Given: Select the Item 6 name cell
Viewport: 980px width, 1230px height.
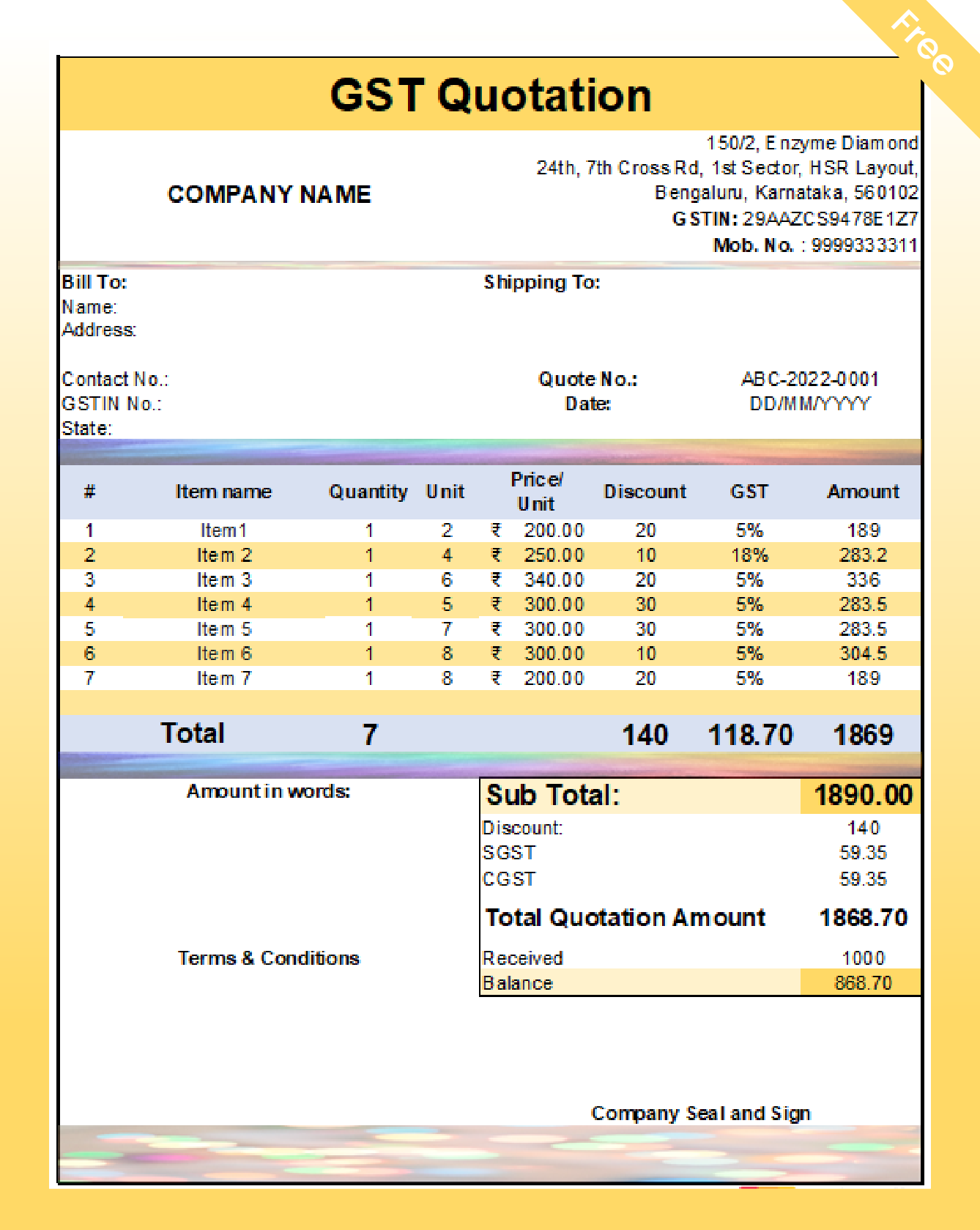Looking at the screenshot, I should point(223,653).
